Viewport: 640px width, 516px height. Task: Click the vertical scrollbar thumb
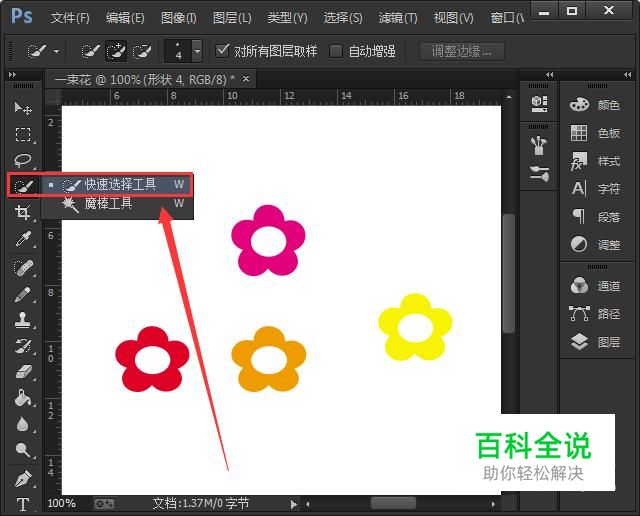509,274
